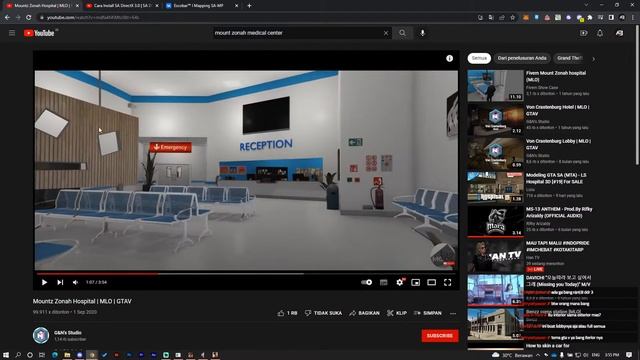Play the video

pyautogui.click(x=44, y=282)
